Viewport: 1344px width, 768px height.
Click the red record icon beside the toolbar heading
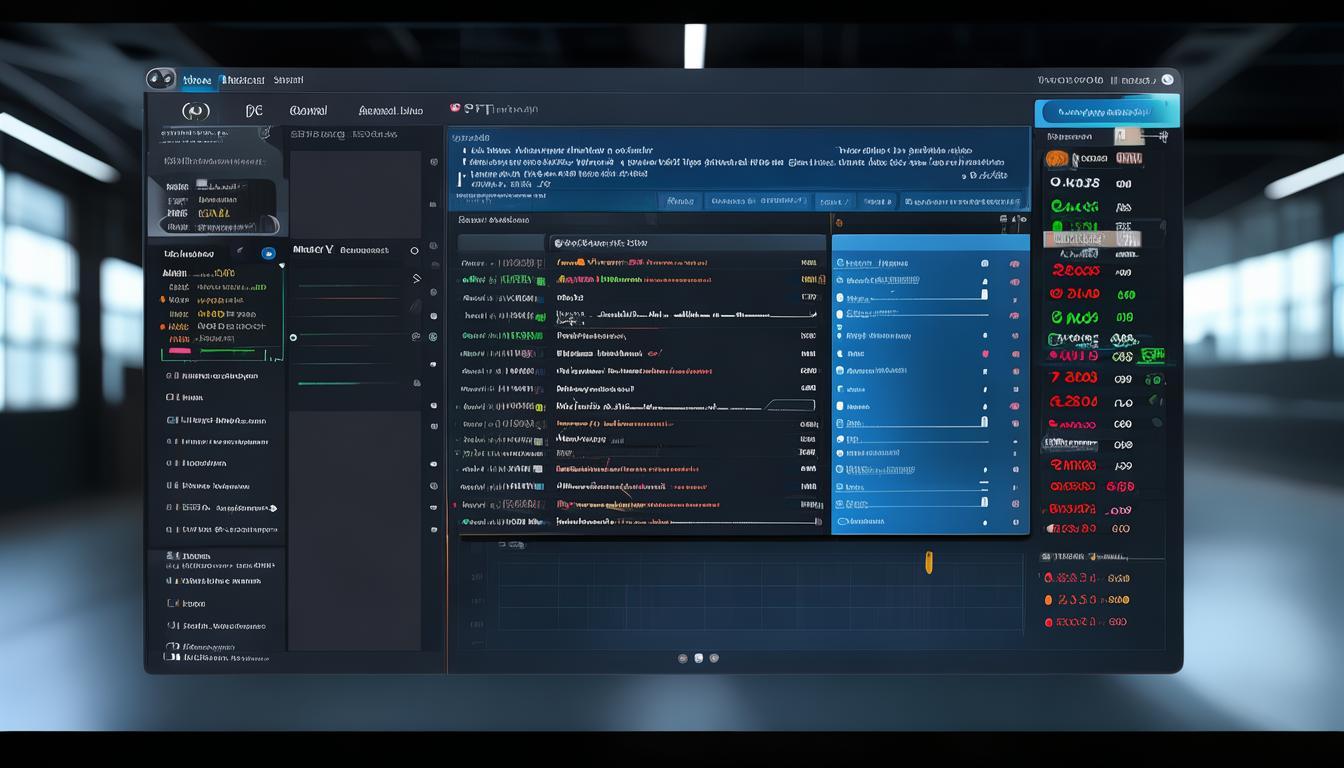[455, 108]
